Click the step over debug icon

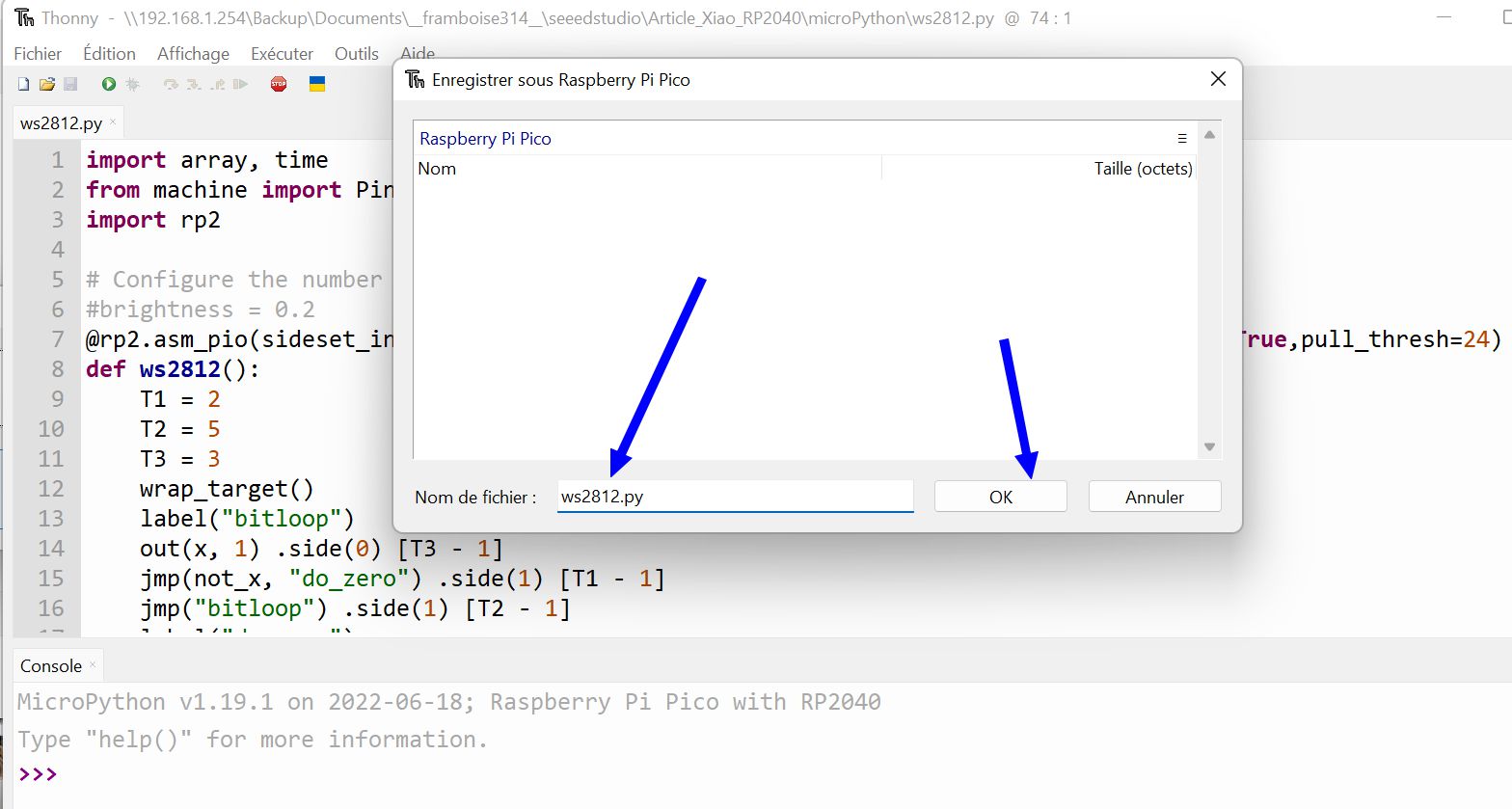pos(171,85)
